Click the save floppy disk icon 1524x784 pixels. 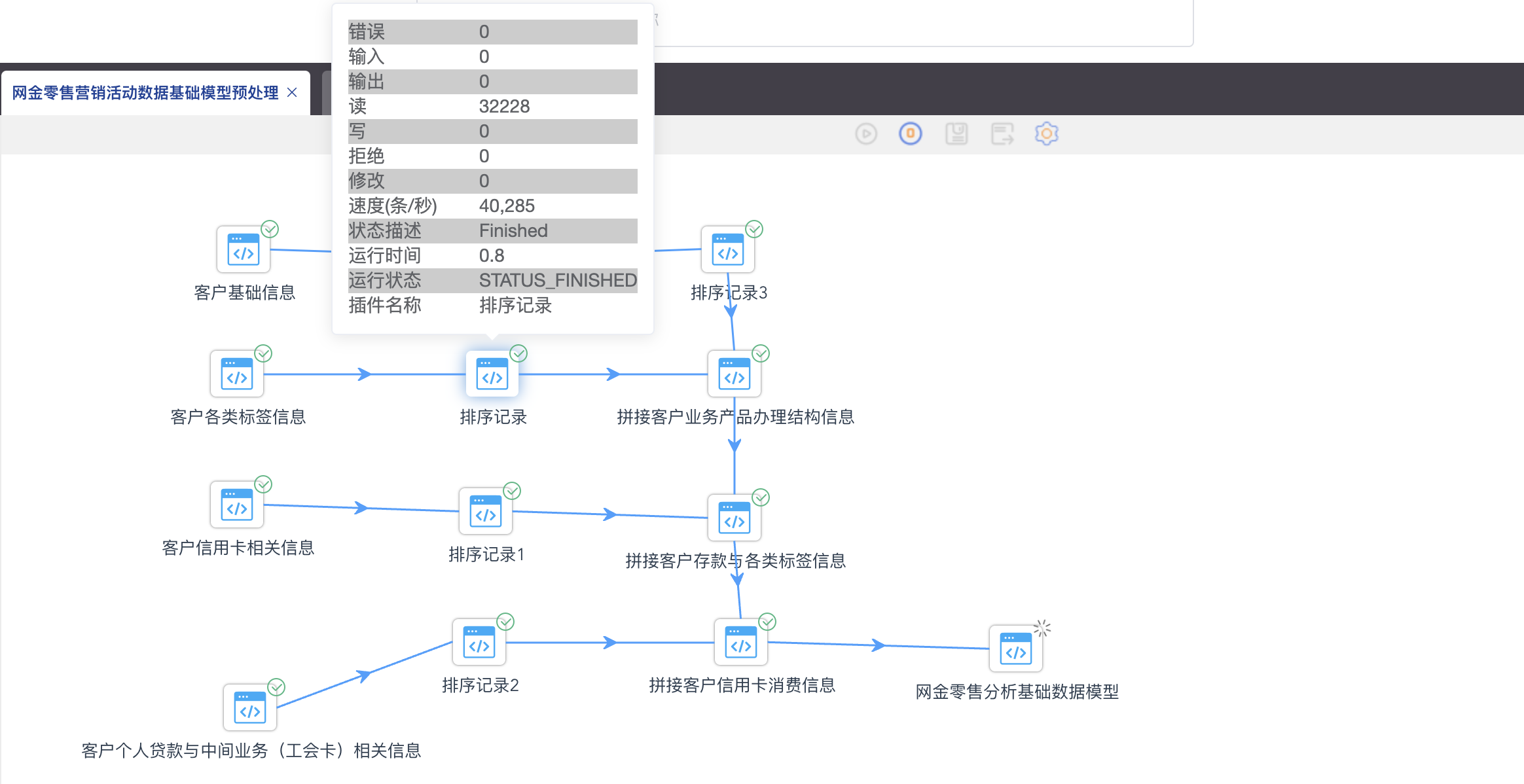(x=956, y=134)
